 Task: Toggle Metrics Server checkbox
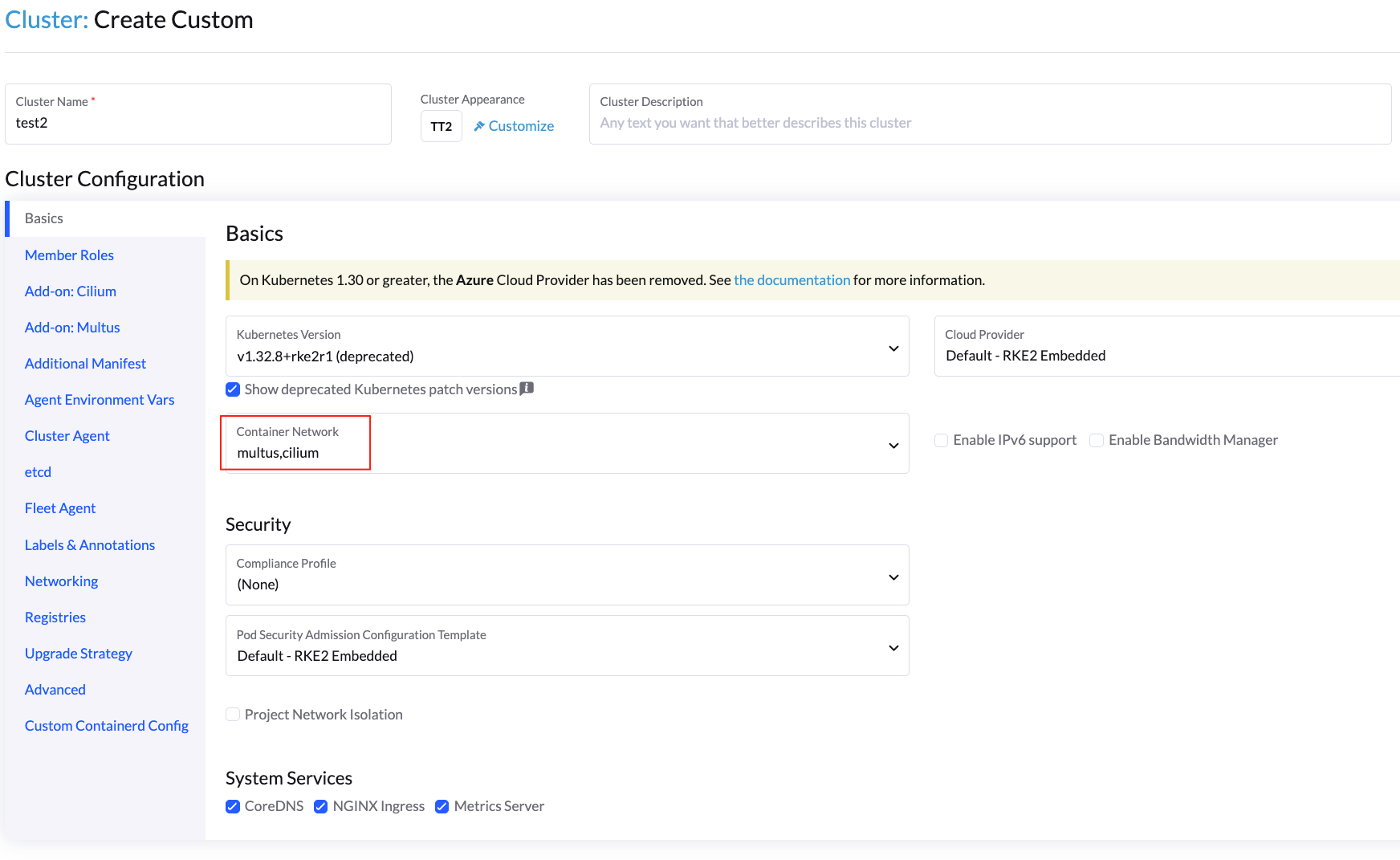pos(442,806)
